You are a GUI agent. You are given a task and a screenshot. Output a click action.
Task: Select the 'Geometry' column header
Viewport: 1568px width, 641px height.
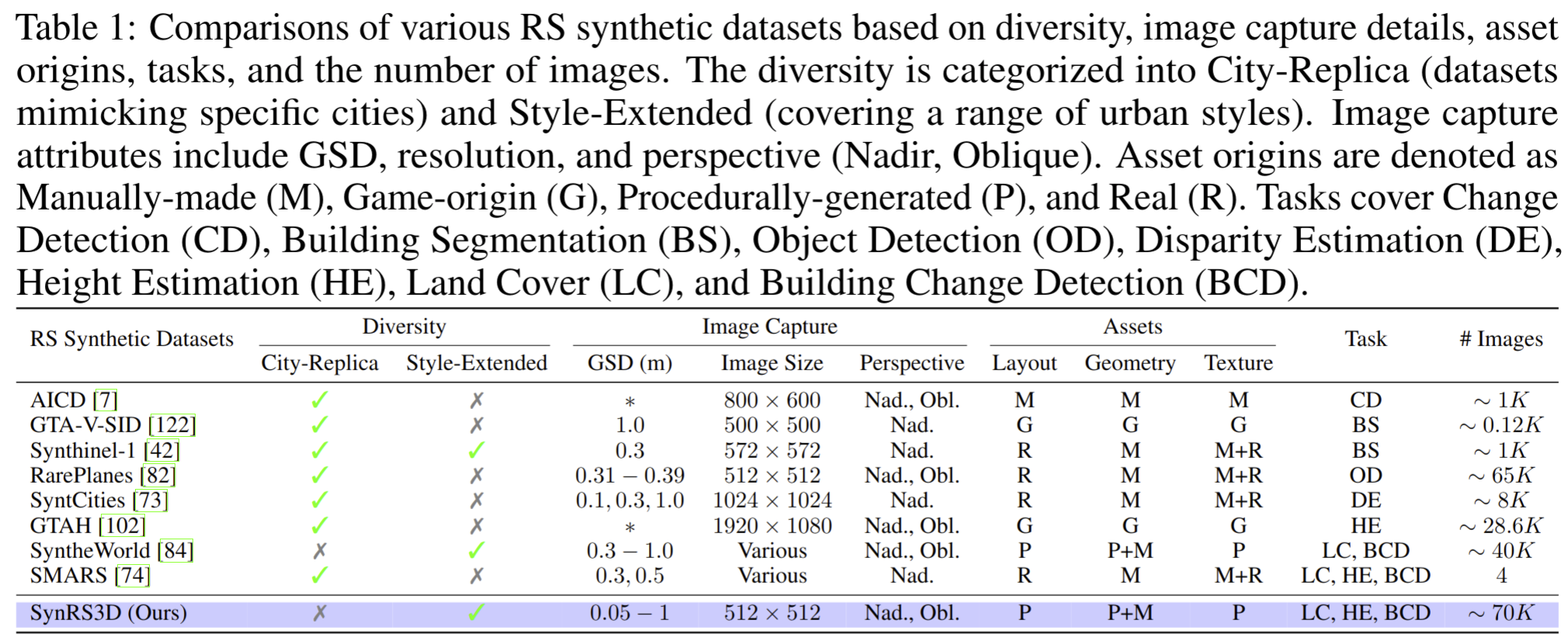(x=1130, y=363)
